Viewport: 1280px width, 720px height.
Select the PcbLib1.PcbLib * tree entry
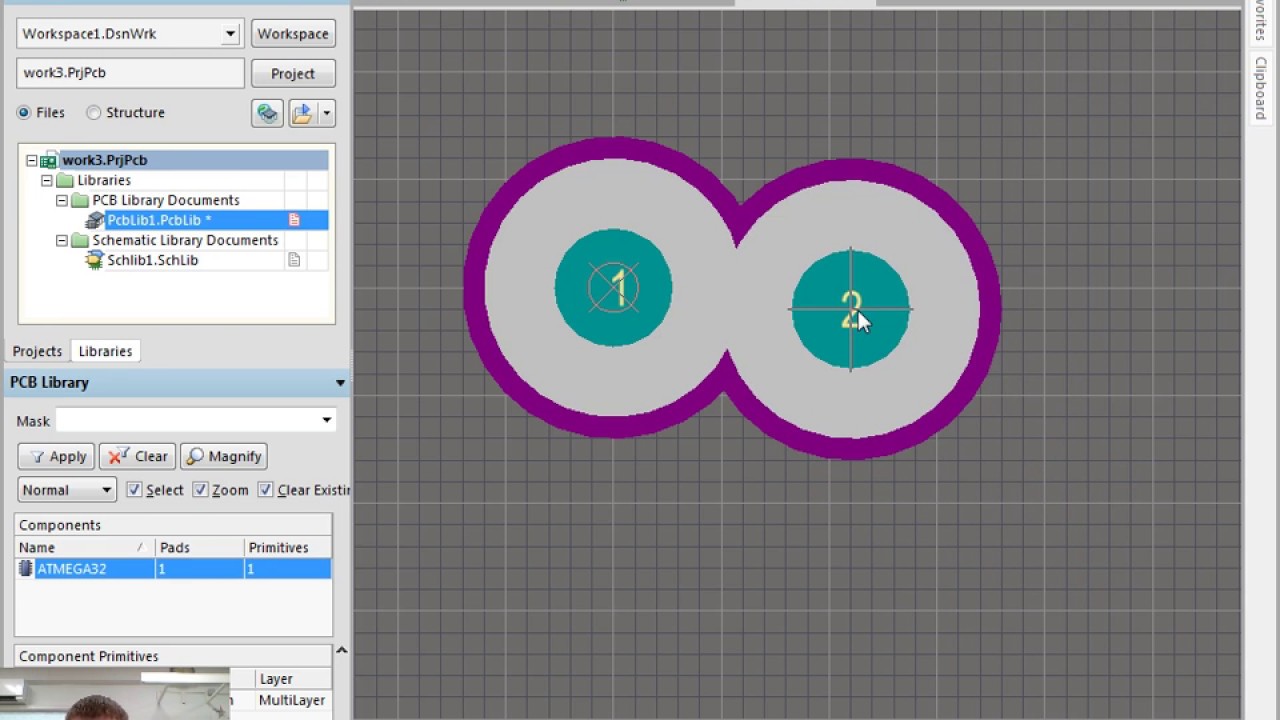tap(159, 220)
